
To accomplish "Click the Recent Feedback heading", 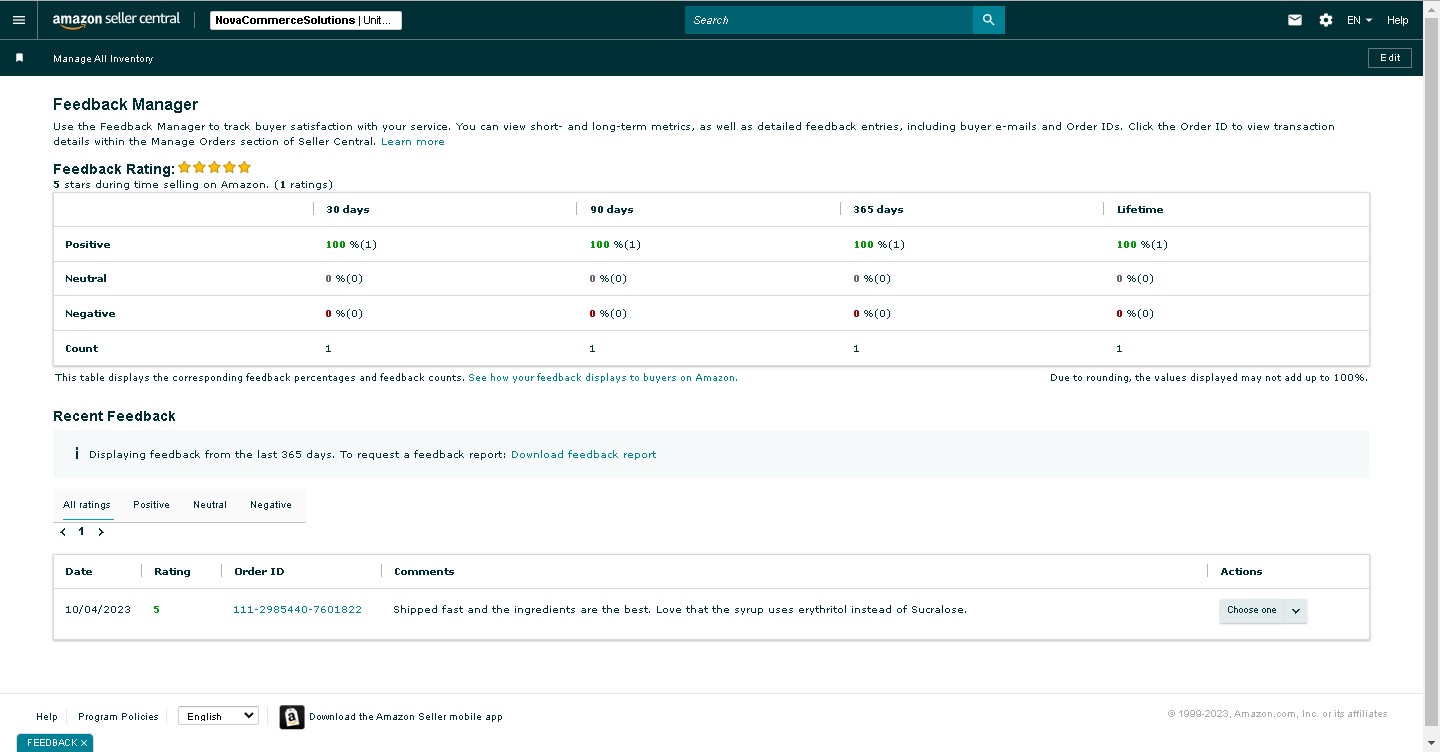I will click(114, 416).
